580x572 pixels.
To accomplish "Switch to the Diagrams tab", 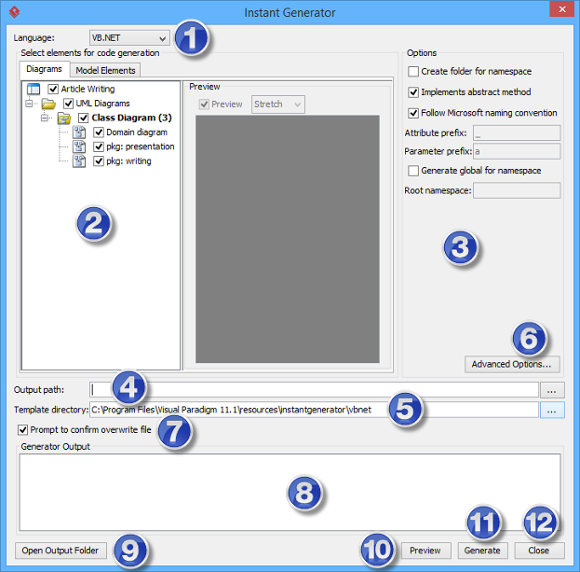I will pyautogui.click(x=44, y=69).
